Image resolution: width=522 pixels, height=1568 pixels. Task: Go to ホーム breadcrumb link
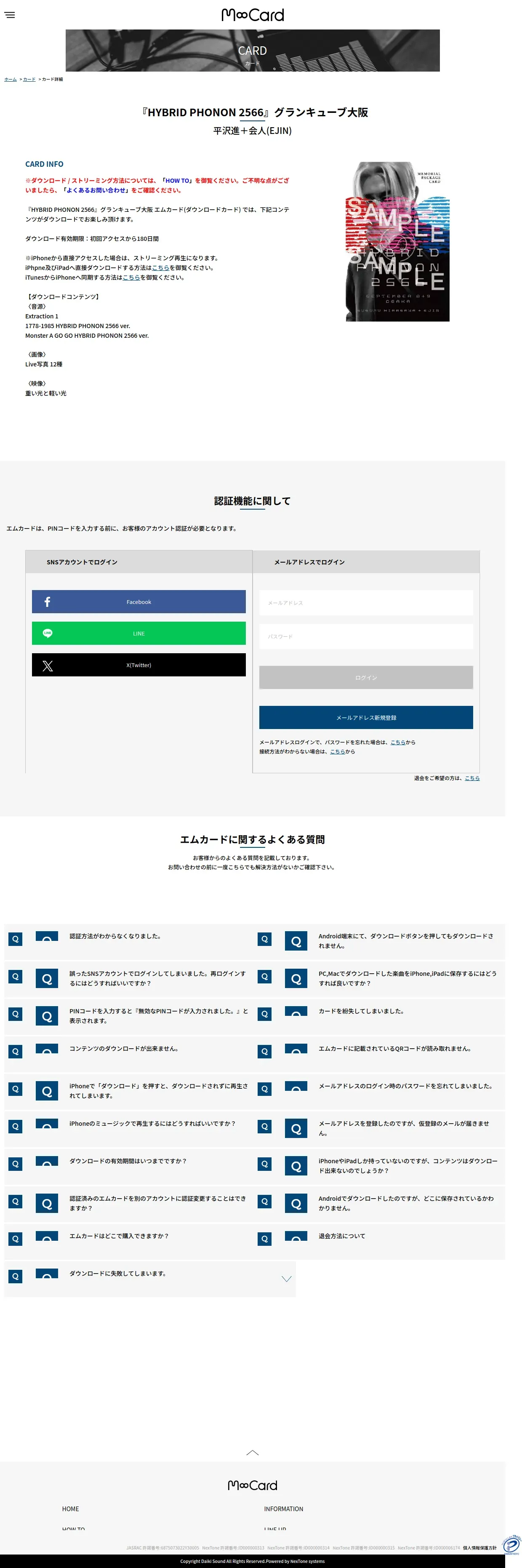(x=11, y=79)
